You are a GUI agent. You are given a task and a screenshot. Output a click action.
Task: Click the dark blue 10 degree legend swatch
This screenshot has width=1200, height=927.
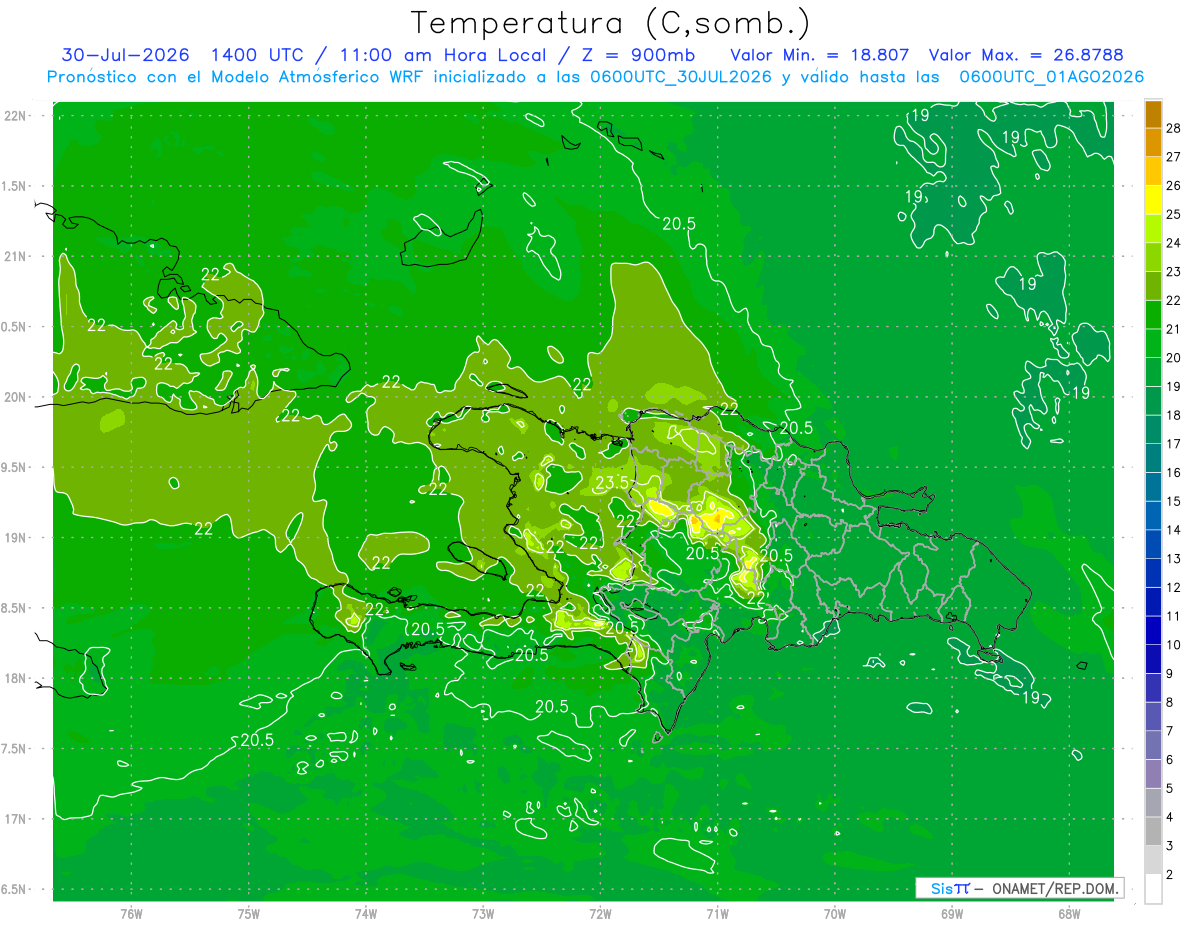1153,631
